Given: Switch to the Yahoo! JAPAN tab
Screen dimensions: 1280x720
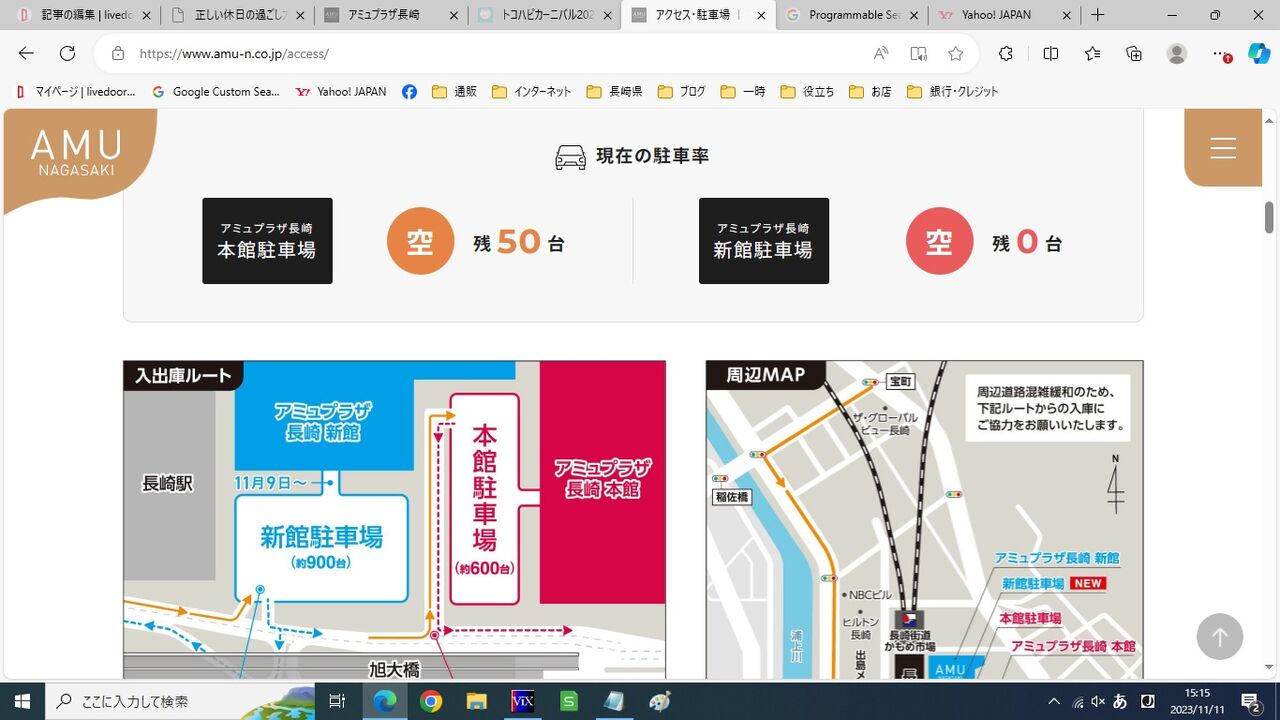Looking at the screenshot, I should (x=1004, y=15).
